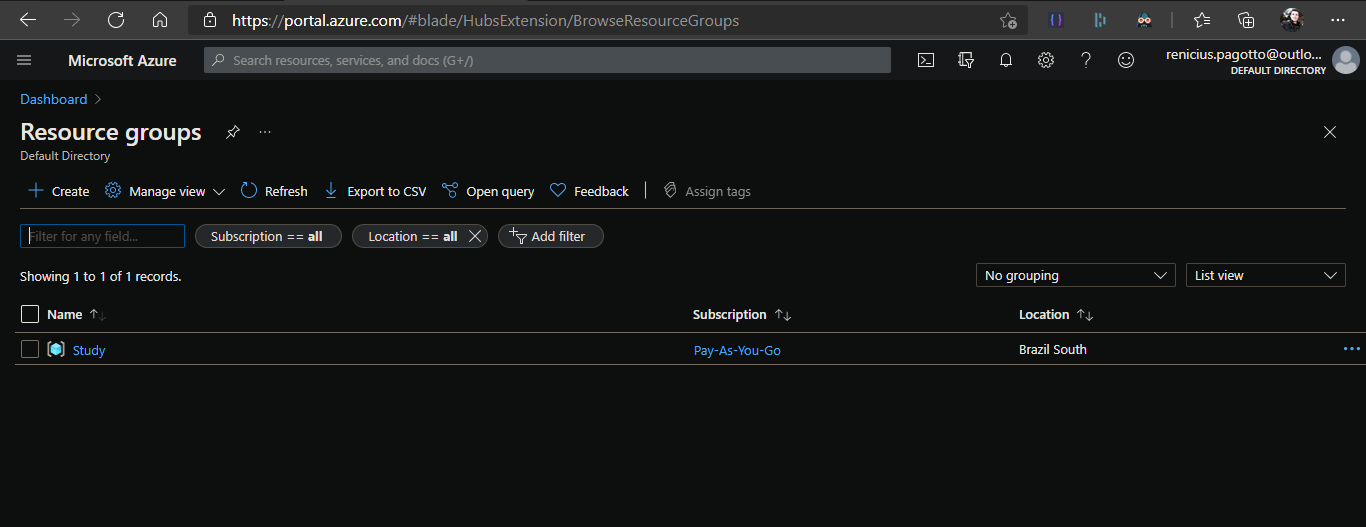Open the Azure portal hamburger menu
The image size is (1366, 527).
pyautogui.click(x=25, y=60)
